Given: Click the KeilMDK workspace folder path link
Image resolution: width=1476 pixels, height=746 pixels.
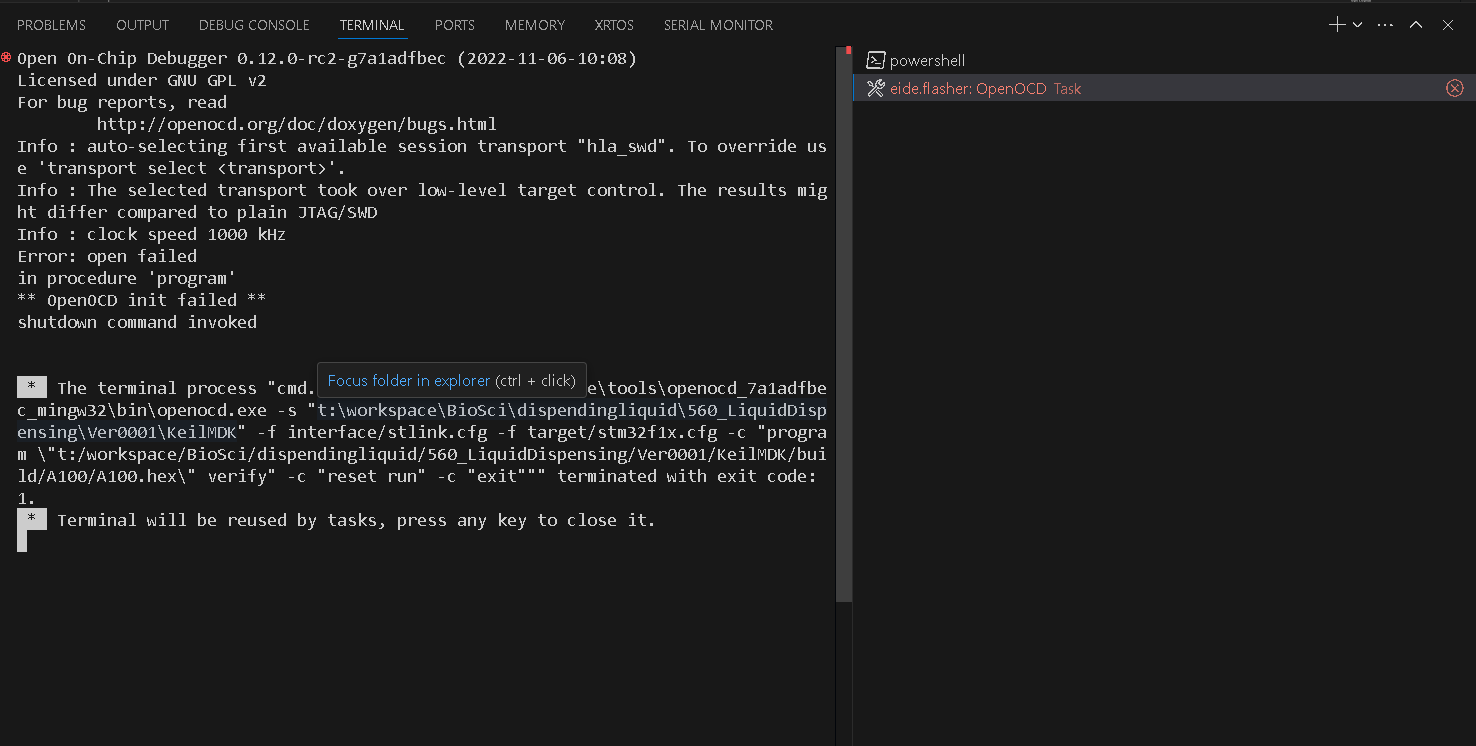Looking at the screenshot, I should coord(422,421).
